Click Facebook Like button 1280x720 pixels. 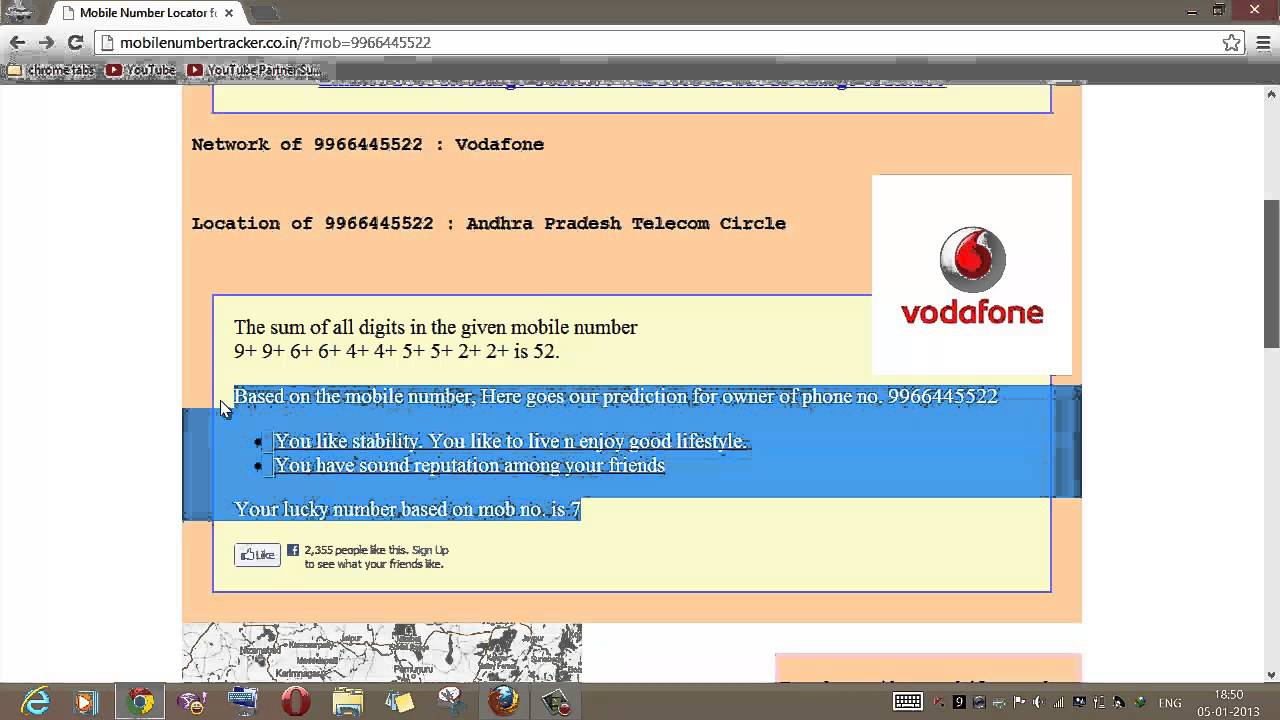click(x=257, y=555)
